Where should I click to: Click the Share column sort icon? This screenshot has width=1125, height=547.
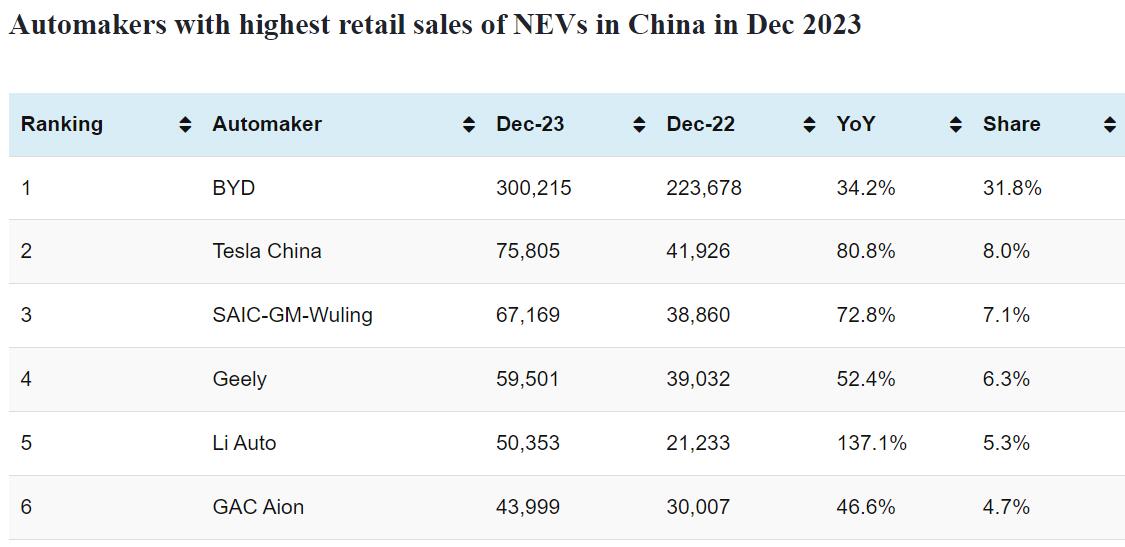pos(1109,125)
